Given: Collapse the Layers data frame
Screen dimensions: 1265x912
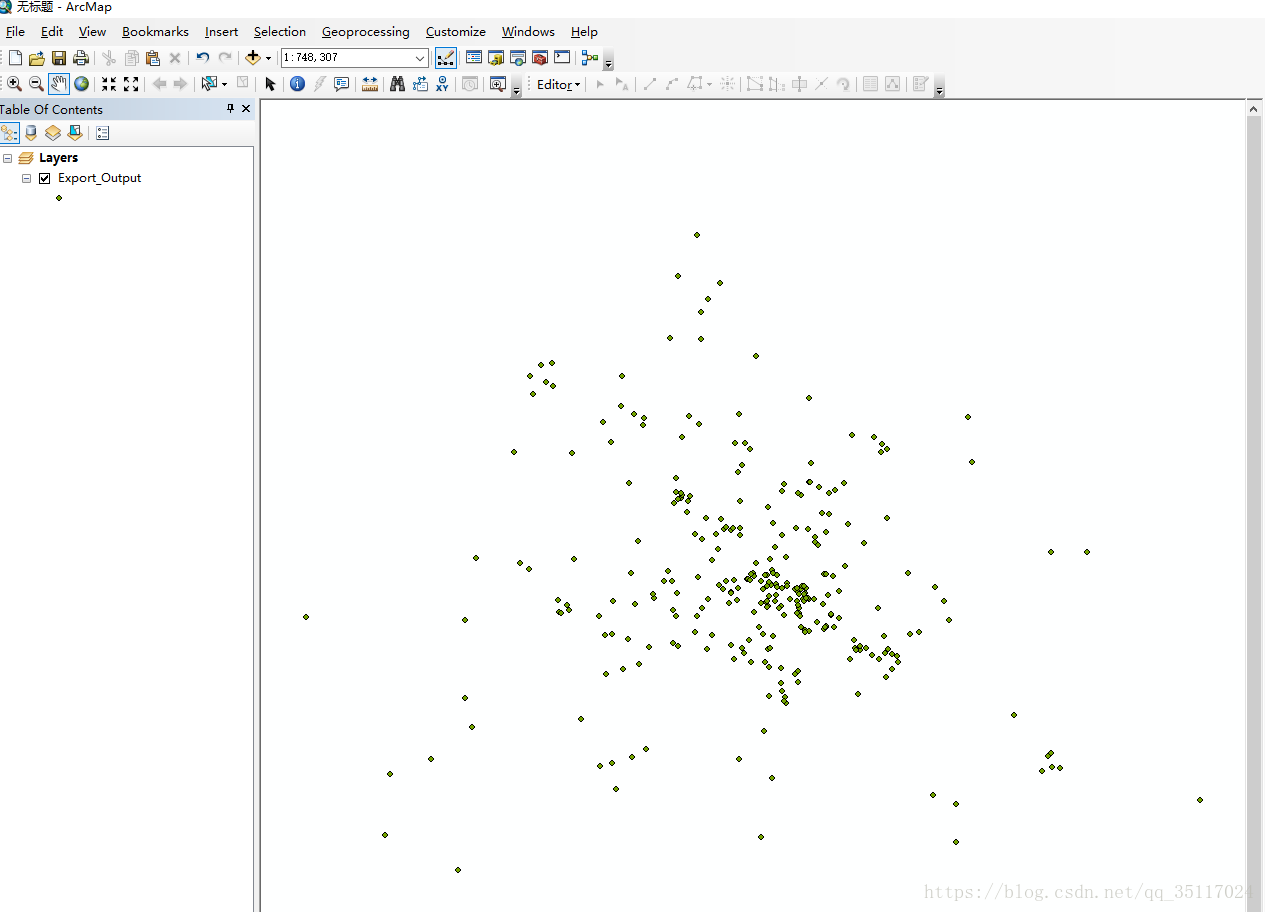Looking at the screenshot, I should tap(8, 158).
